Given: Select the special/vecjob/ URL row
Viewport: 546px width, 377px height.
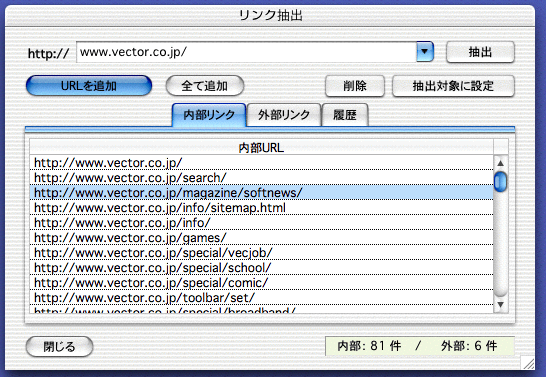Looking at the screenshot, I should [262, 252].
